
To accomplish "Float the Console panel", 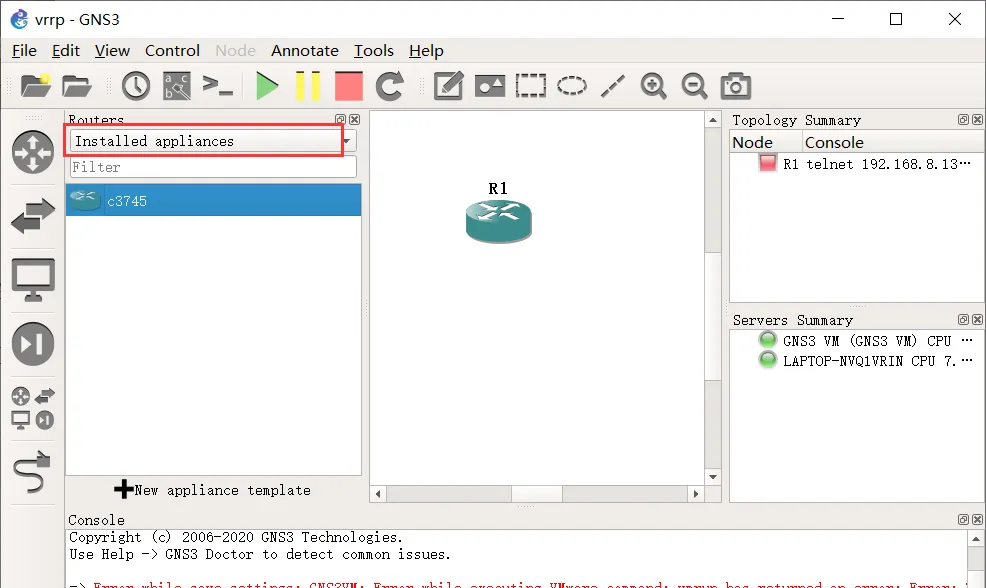I will coord(963,519).
